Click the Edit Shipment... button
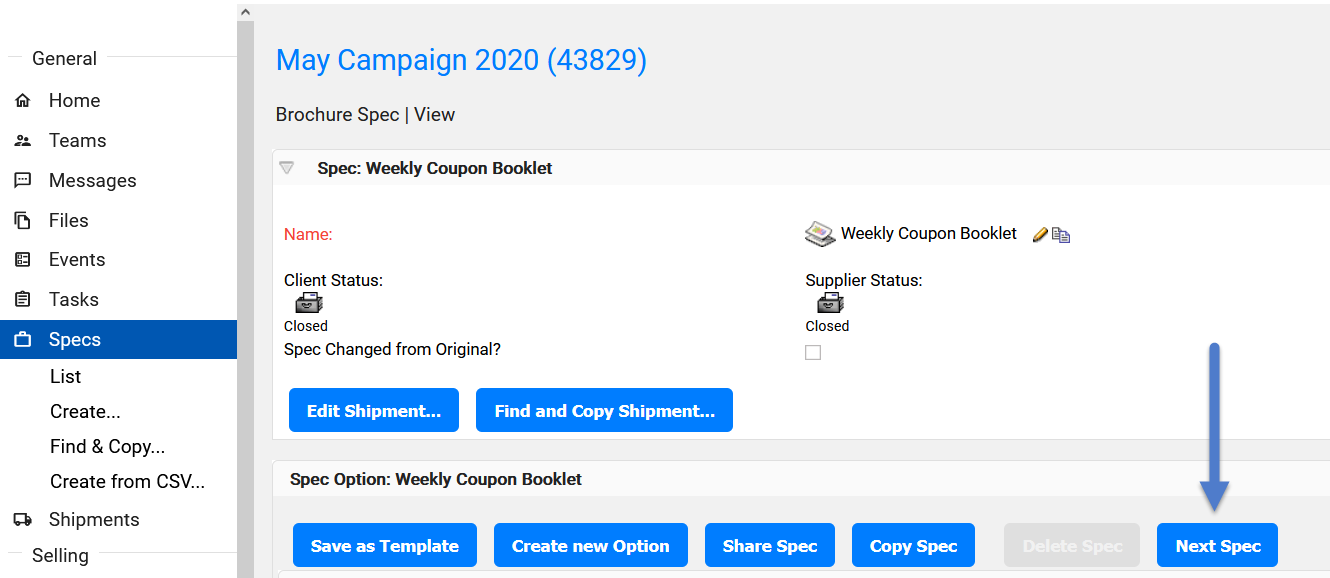The width and height of the screenshot is (1330, 578). (374, 411)
